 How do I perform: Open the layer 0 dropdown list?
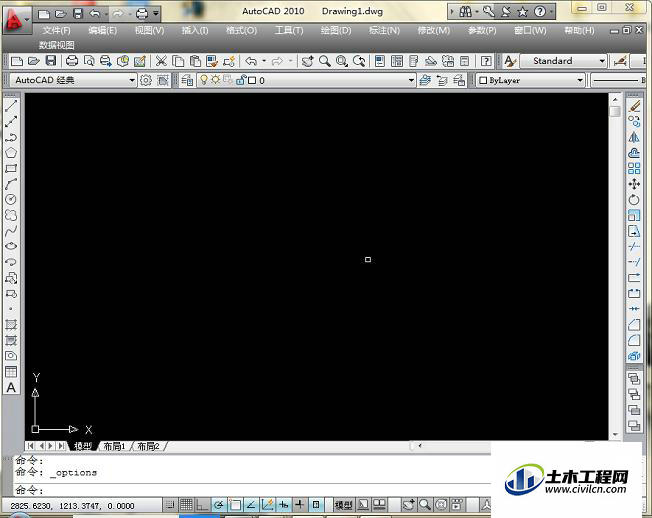(x=411, y=80)
